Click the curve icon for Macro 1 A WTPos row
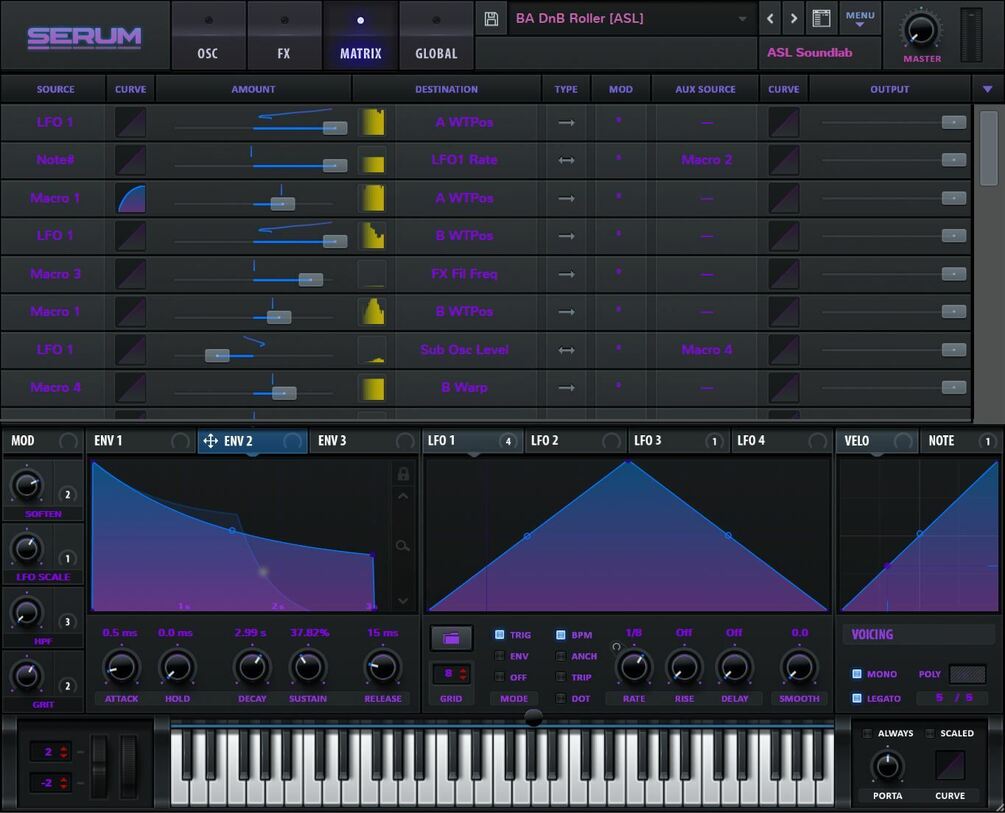 point(131,198)
